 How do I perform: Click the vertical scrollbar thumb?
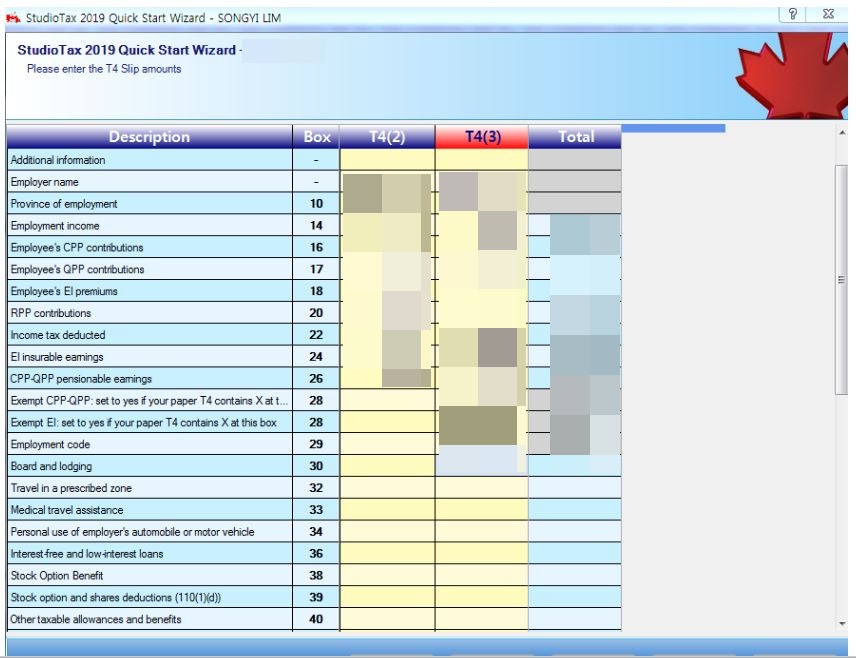[841, 279]
